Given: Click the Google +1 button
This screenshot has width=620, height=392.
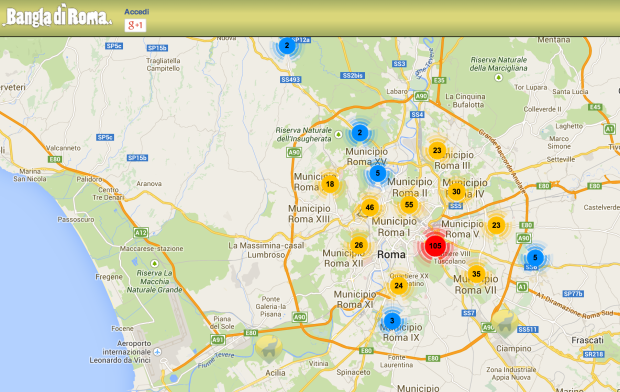Looking at the screenshot, I should click(135, 25).
